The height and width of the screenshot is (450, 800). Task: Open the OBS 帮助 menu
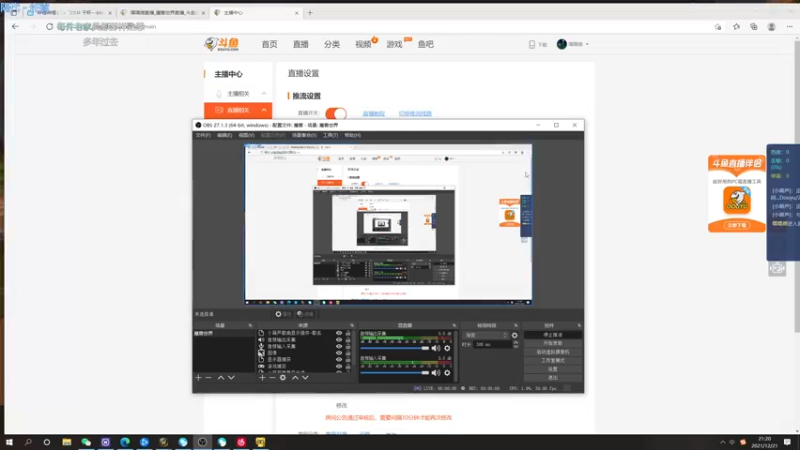353,135
